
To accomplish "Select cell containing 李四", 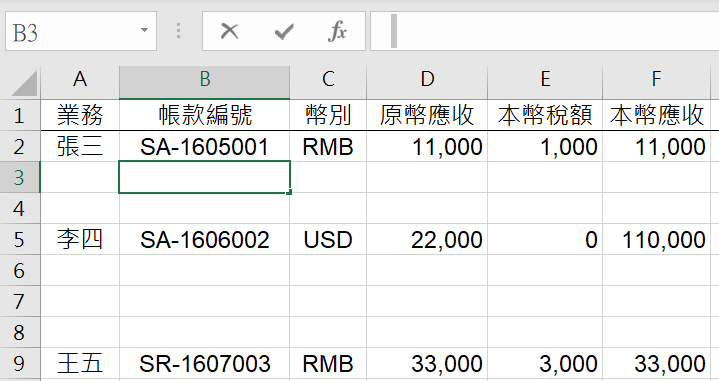I will (x=80, y=239).
